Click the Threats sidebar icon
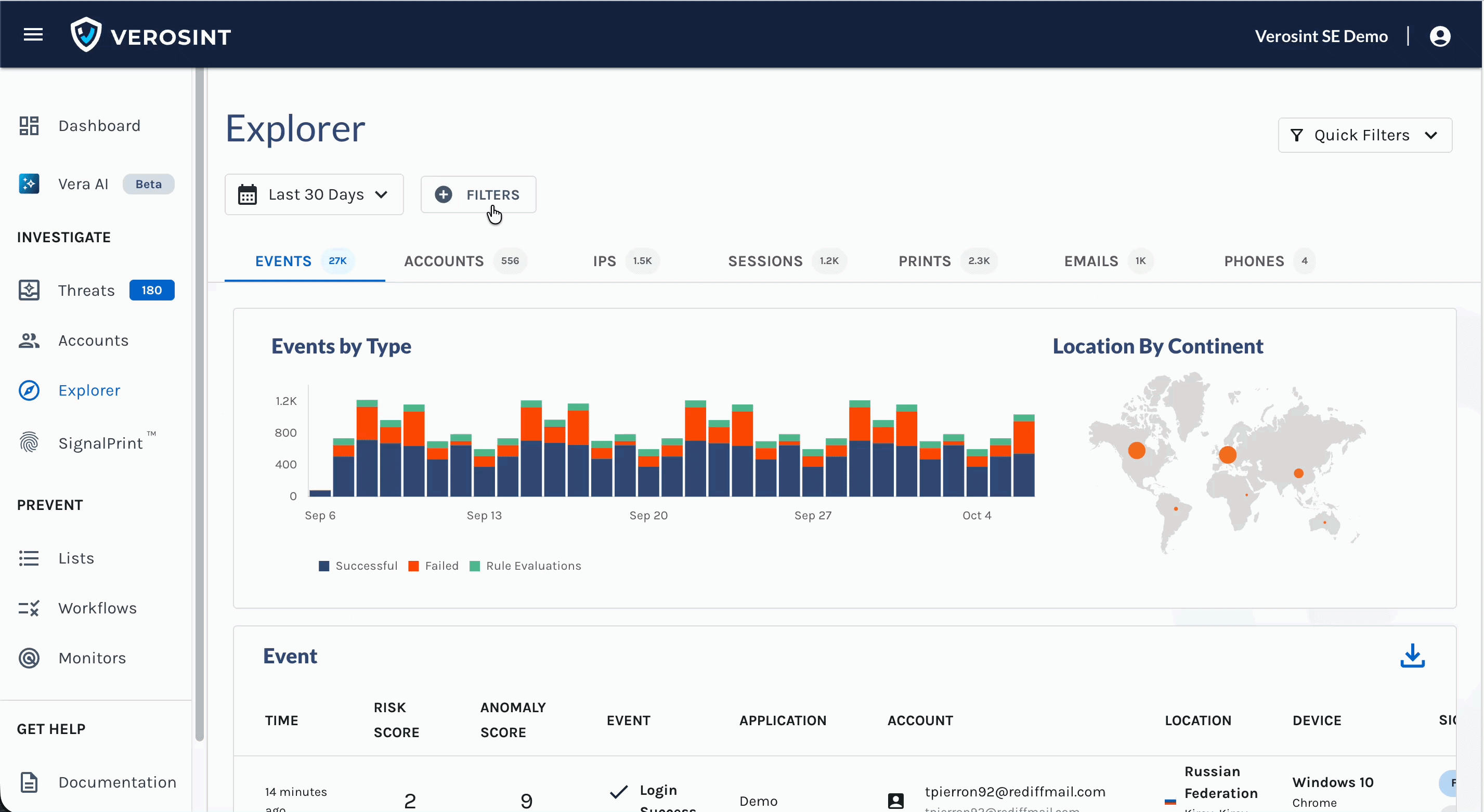 pos(29,290)
